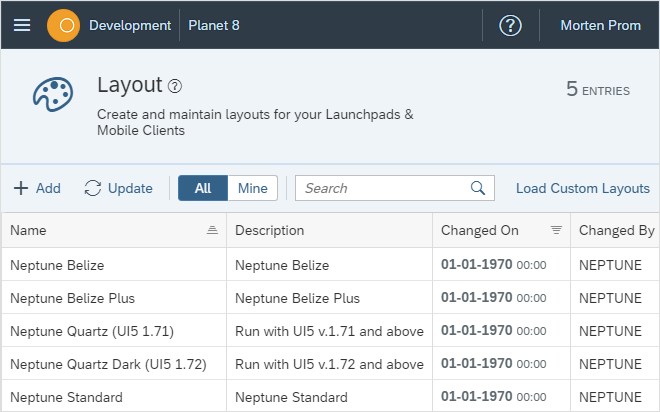Select Neptune Quartz (UI5 1.71) row name
Screen dimensions: 660x412
(x=92, y=331)
